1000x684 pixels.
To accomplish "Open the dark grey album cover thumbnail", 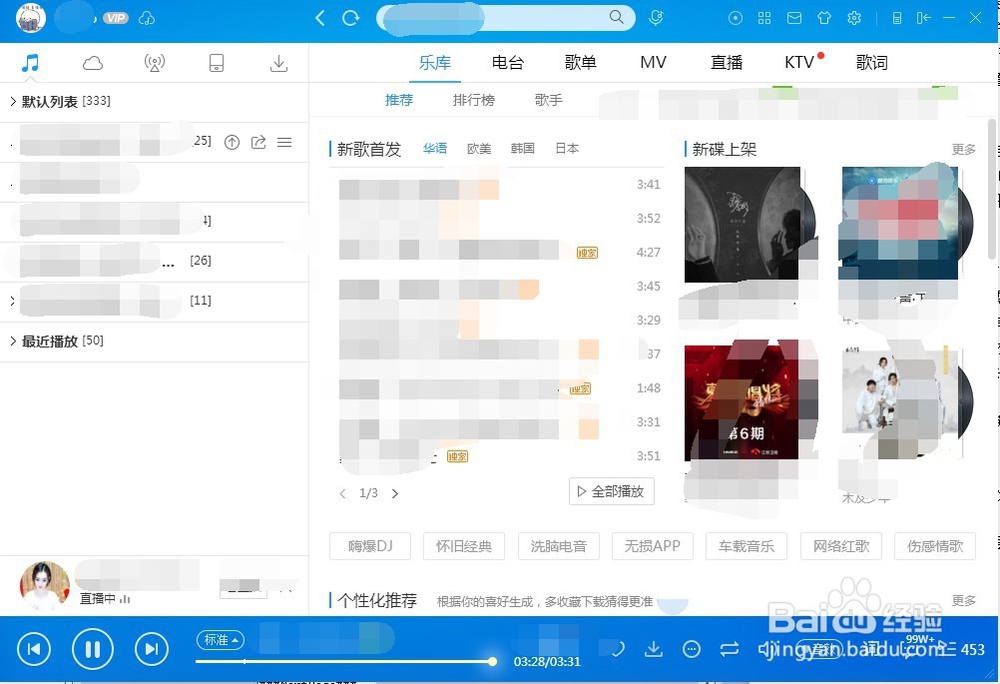I will [742, 224].
